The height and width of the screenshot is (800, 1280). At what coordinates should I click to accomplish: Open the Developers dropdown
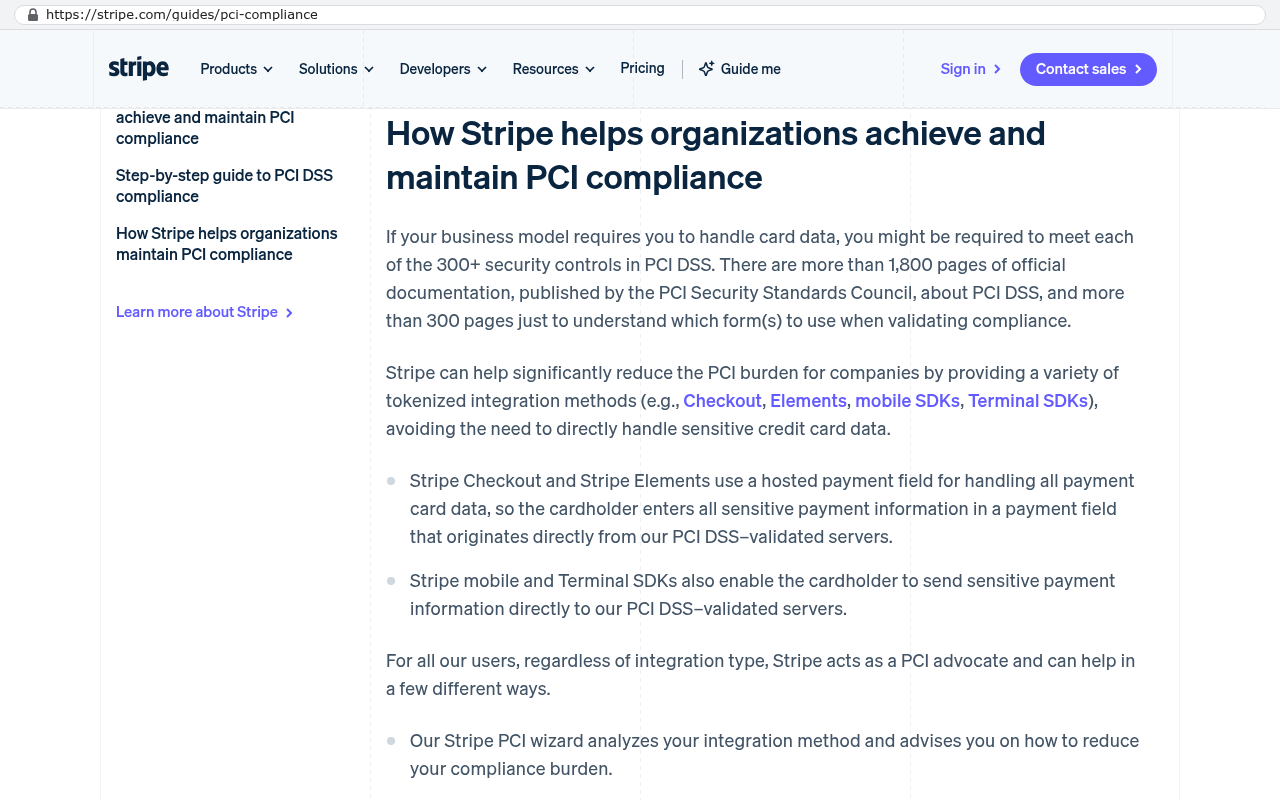443,69
